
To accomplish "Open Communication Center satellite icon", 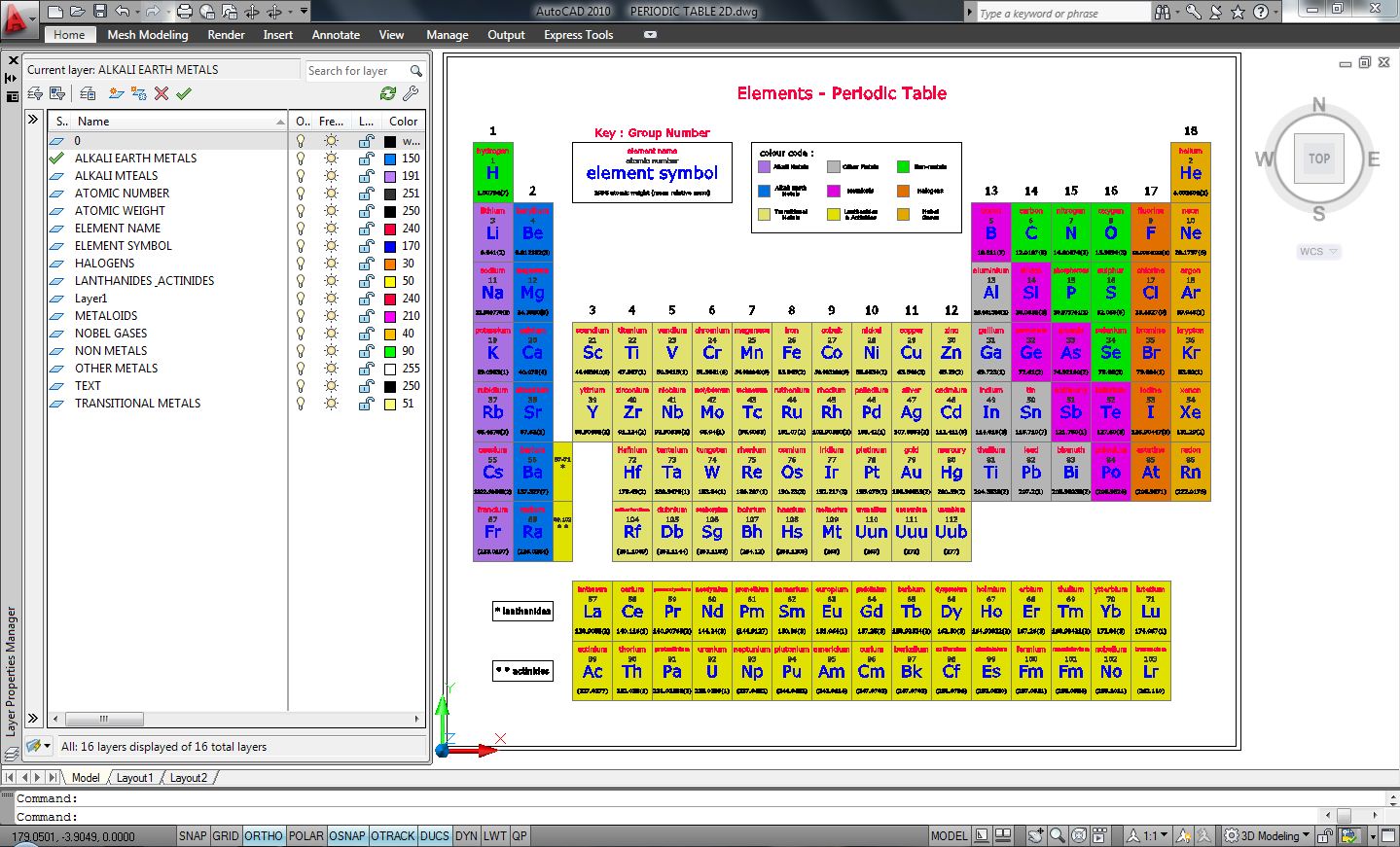I will coord(1216,12).
